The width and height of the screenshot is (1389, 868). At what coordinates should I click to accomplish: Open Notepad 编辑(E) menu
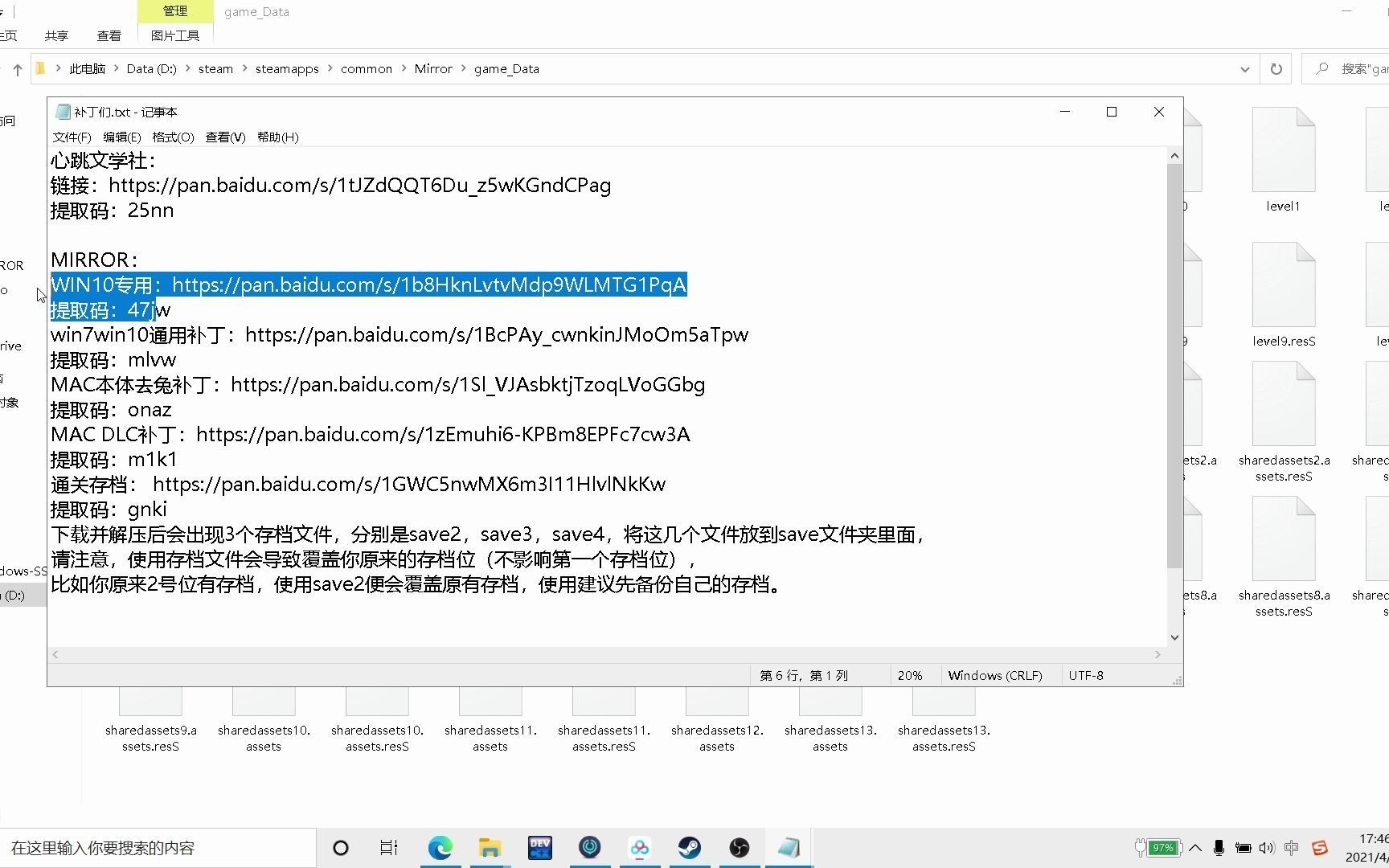pos(121,137)
